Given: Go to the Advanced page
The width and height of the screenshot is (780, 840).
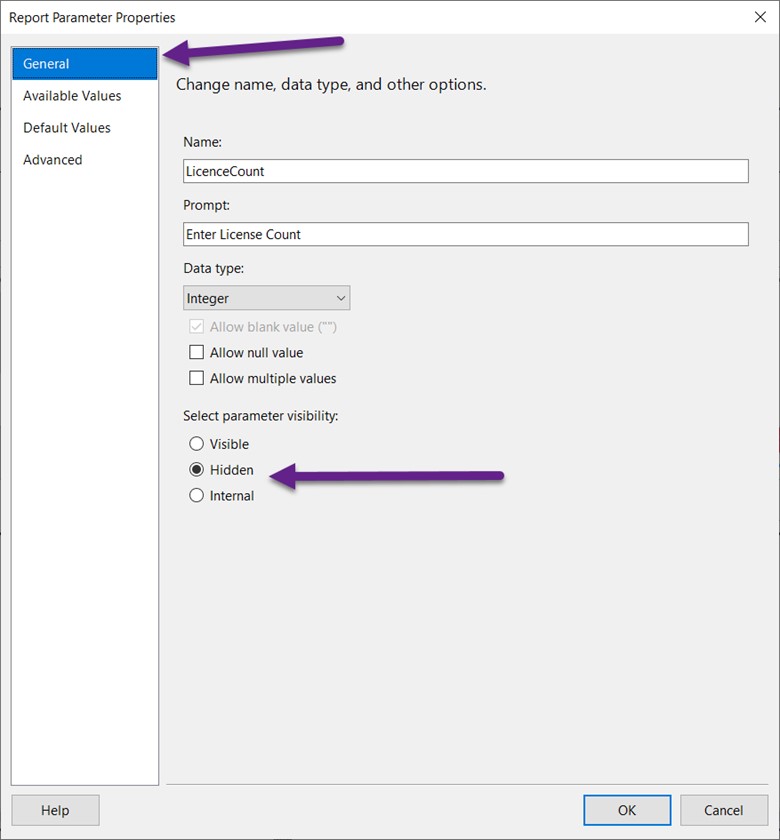Looking at the screenshot, I should 53,160.
